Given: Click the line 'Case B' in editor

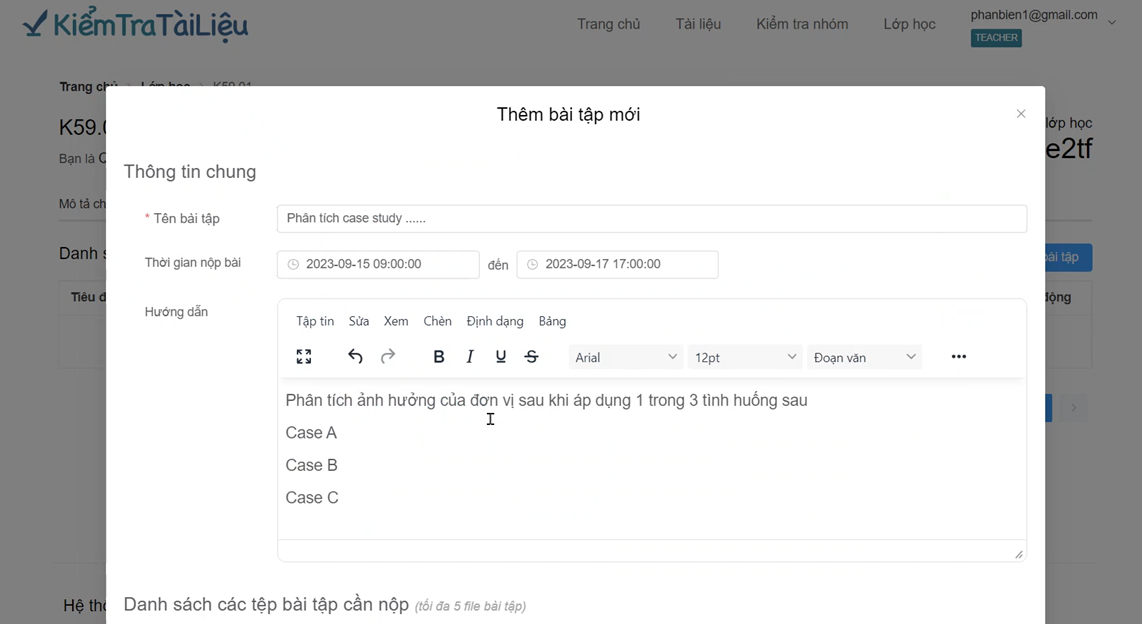Looking at the screenshot, I should click(x=312, y=465).
